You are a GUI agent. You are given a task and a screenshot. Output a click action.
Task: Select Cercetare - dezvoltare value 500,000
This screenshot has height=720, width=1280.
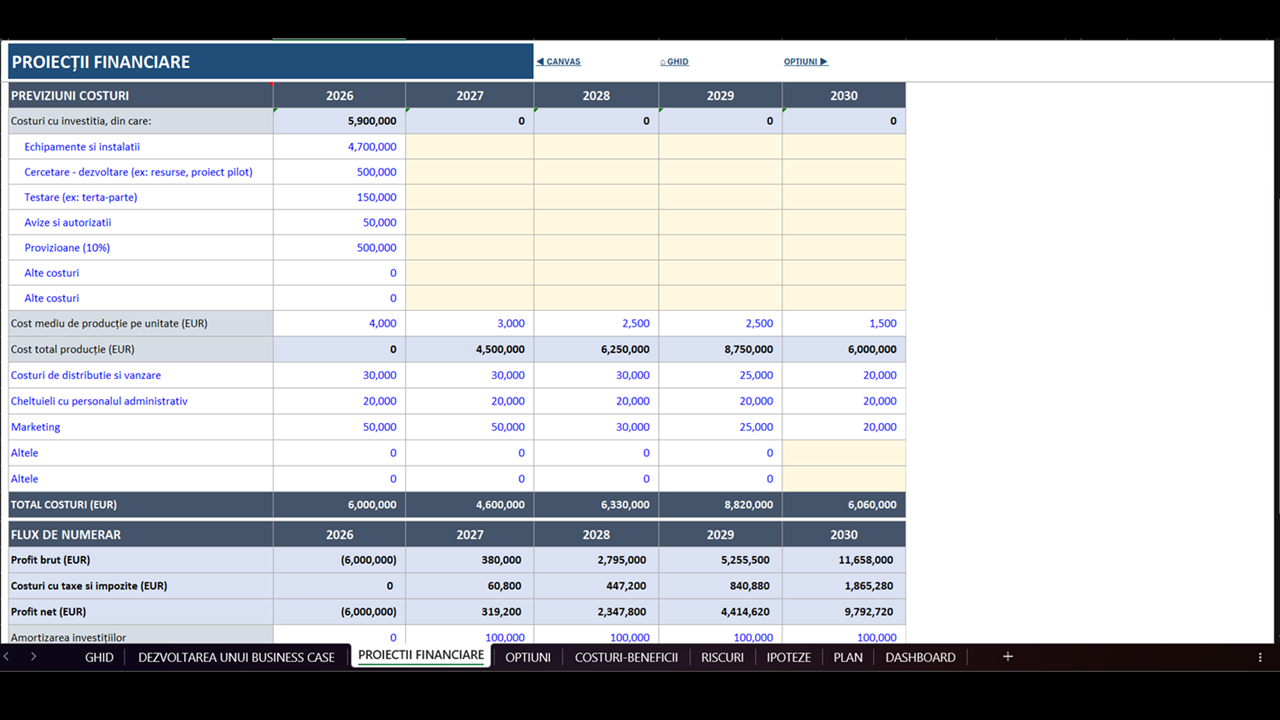pos(339,172)
